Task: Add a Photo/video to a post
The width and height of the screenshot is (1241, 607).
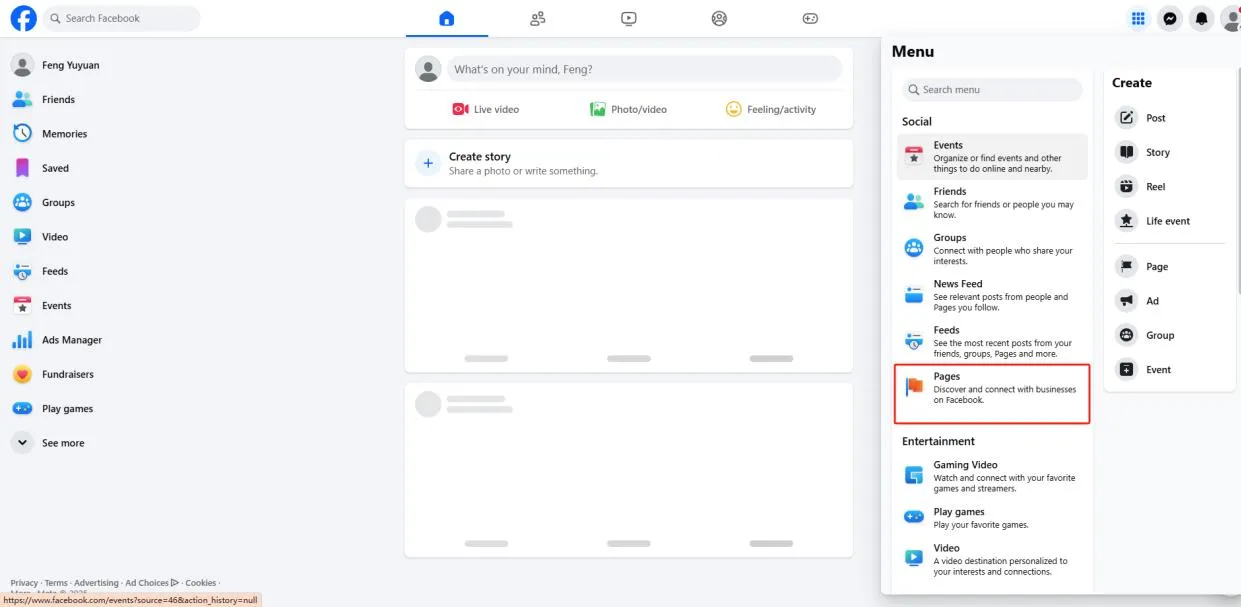Action: click(x=628, y=109)
